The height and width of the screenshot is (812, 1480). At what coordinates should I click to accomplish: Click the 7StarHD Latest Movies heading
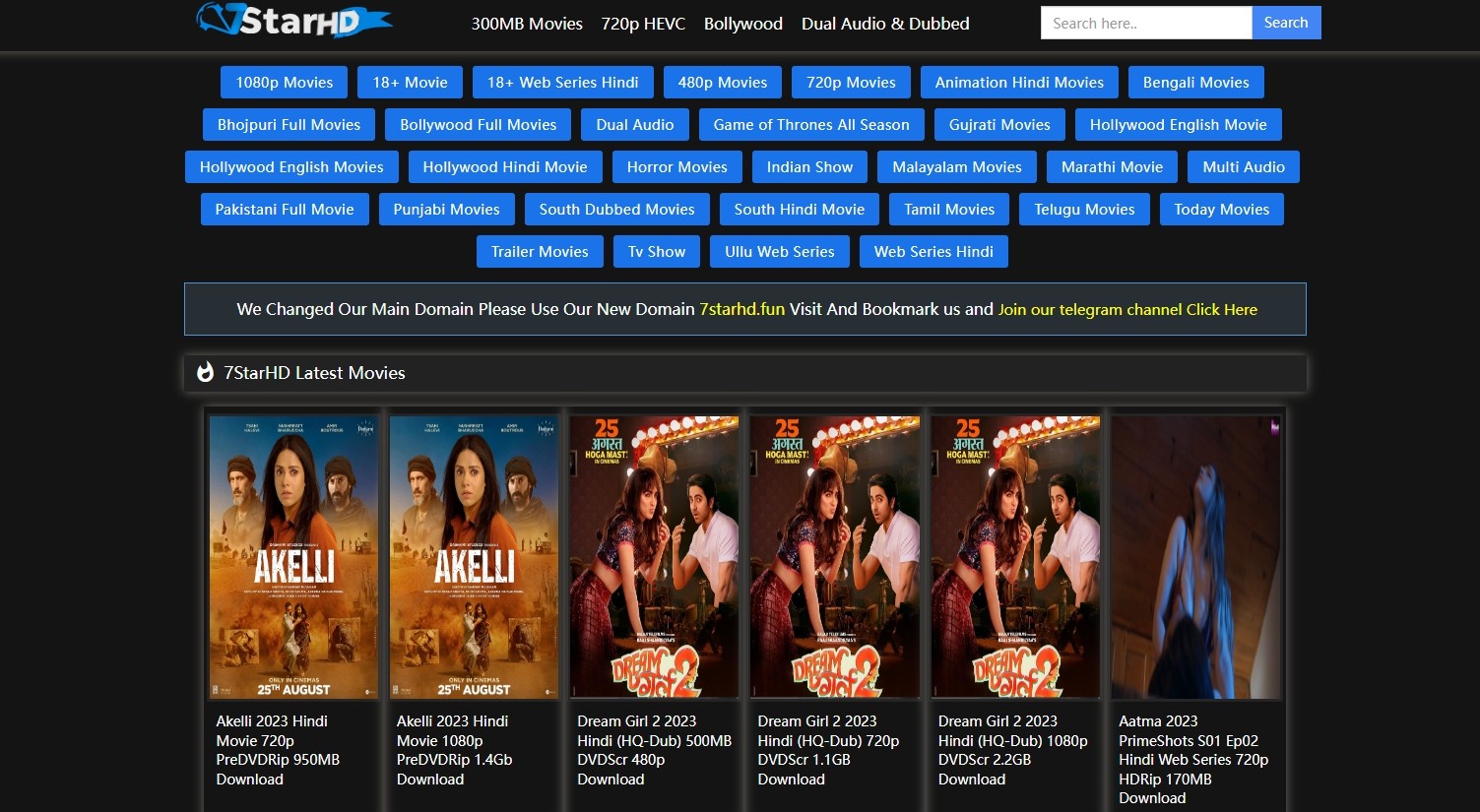point(314,373)
